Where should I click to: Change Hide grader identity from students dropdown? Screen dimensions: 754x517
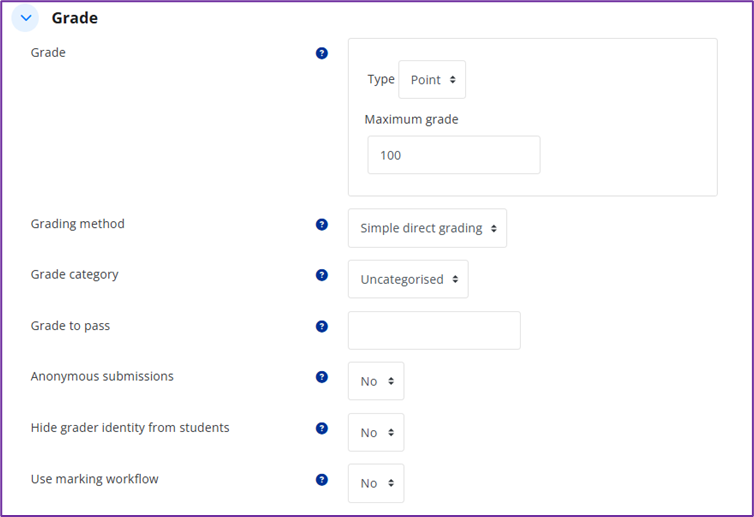376,432
